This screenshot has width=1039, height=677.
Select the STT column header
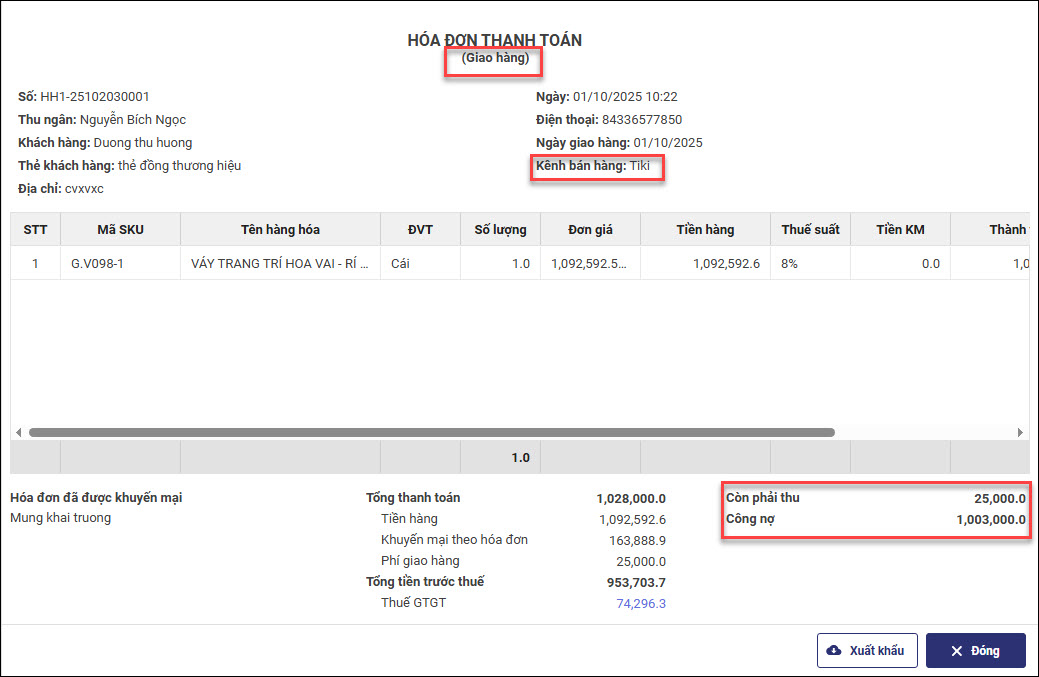(x=35, y=229)
